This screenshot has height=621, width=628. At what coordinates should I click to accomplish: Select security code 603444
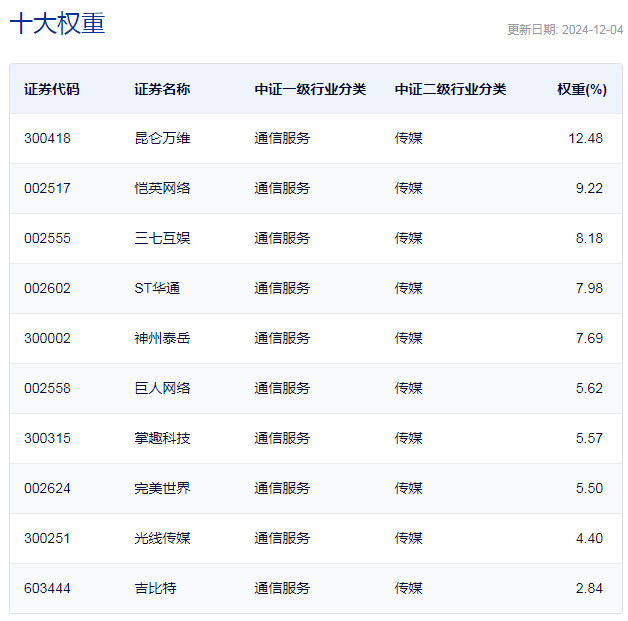pos(47,589)
